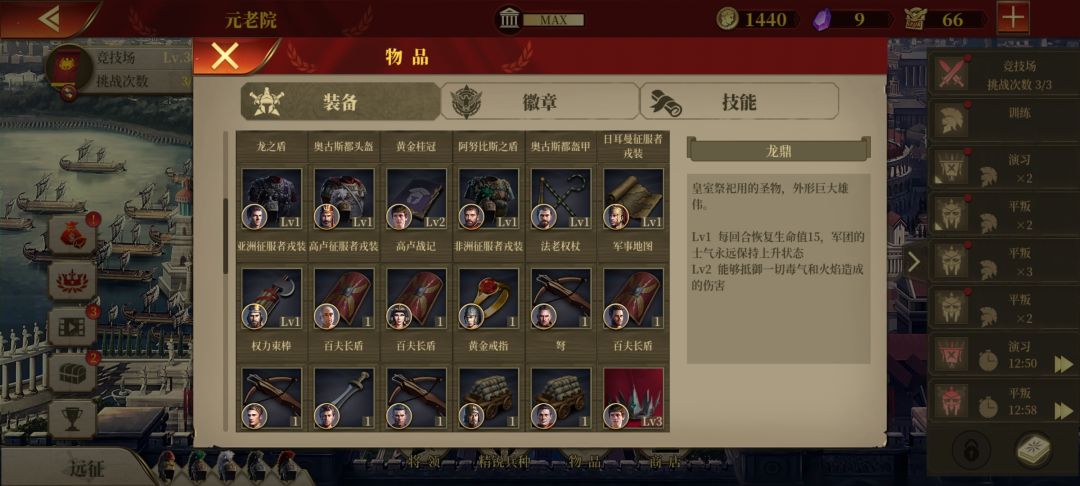This screenshot has width=1080, height=486.
Task: Open the gift bag icon on left sidebar
Action: [x=72, y=235]
